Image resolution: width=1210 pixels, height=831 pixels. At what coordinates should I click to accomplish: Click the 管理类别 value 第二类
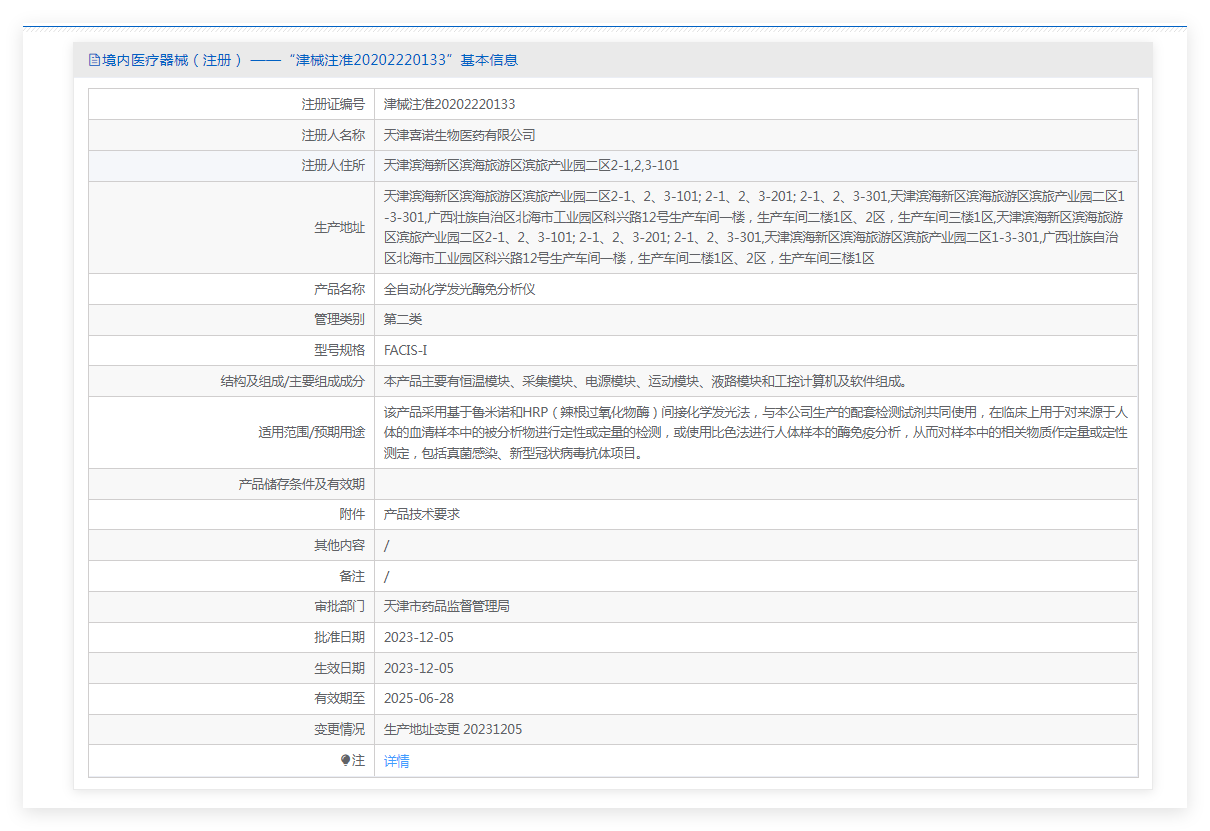[x=403, y=319]
